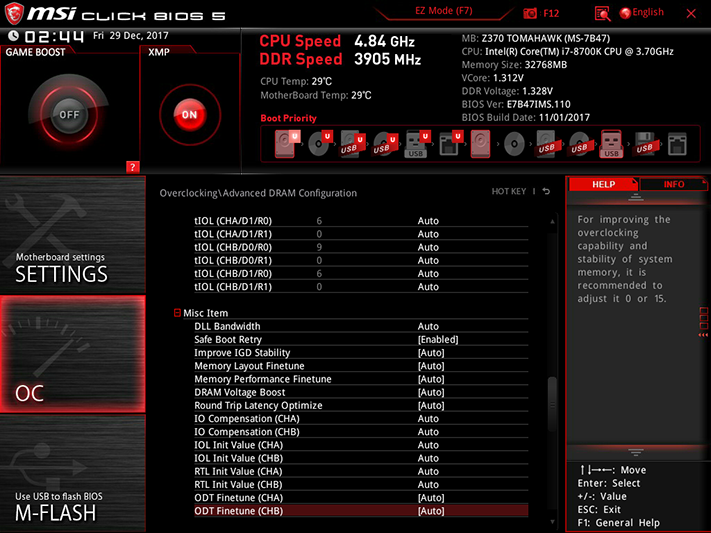This screenshot has height=533, width=711.
Task: Select the UEFI USB key boot icon
Action: (416, 144)
